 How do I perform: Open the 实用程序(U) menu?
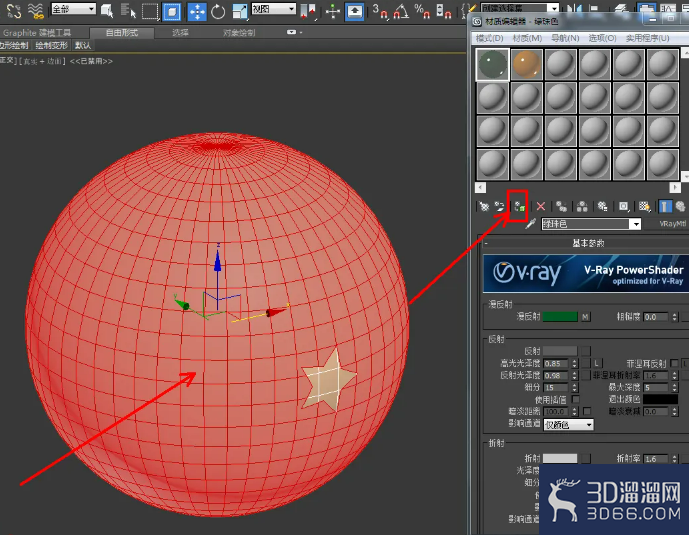click(x=647, y=38)
